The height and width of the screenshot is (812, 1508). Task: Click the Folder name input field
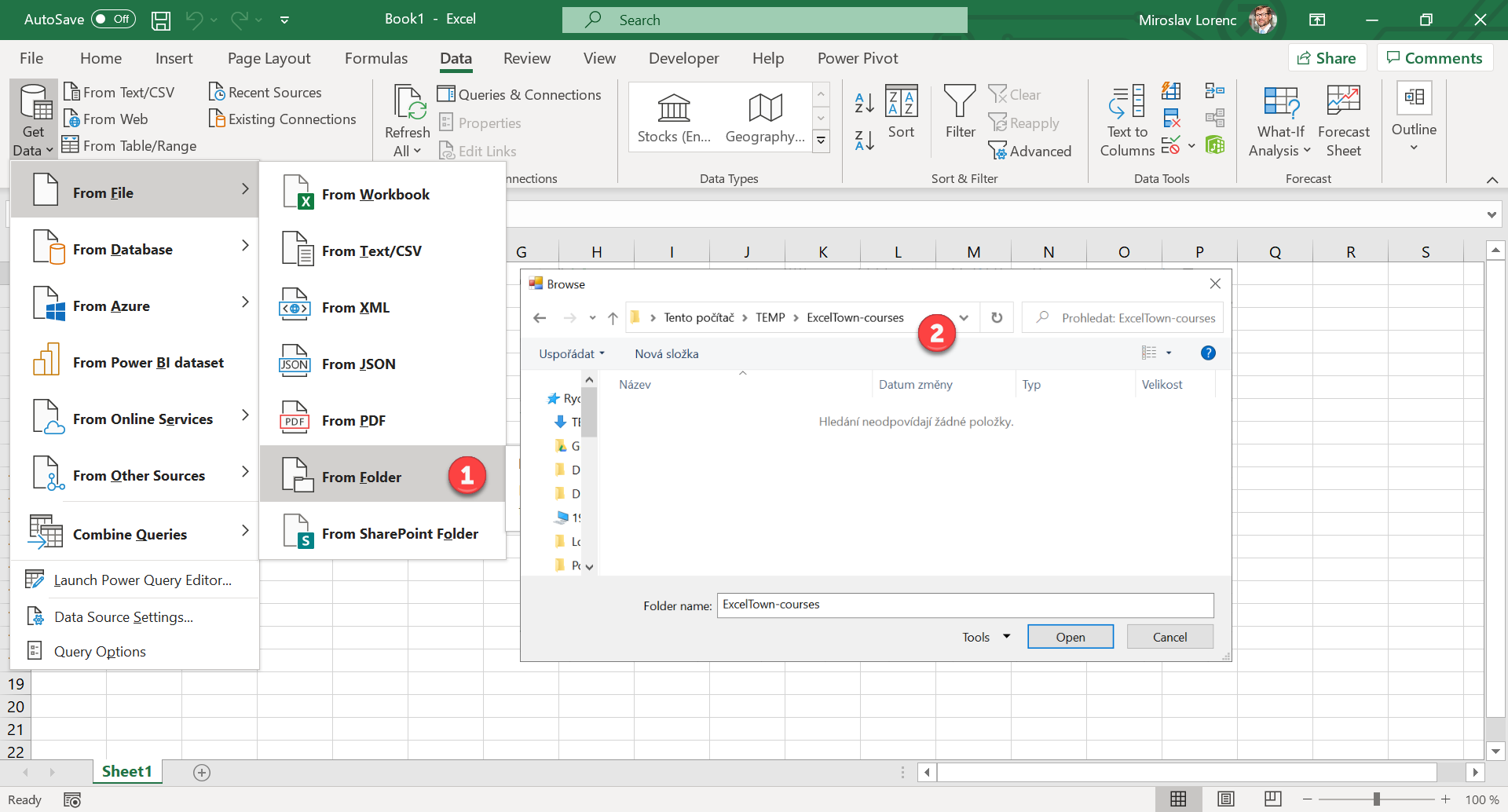coord(965,605)
